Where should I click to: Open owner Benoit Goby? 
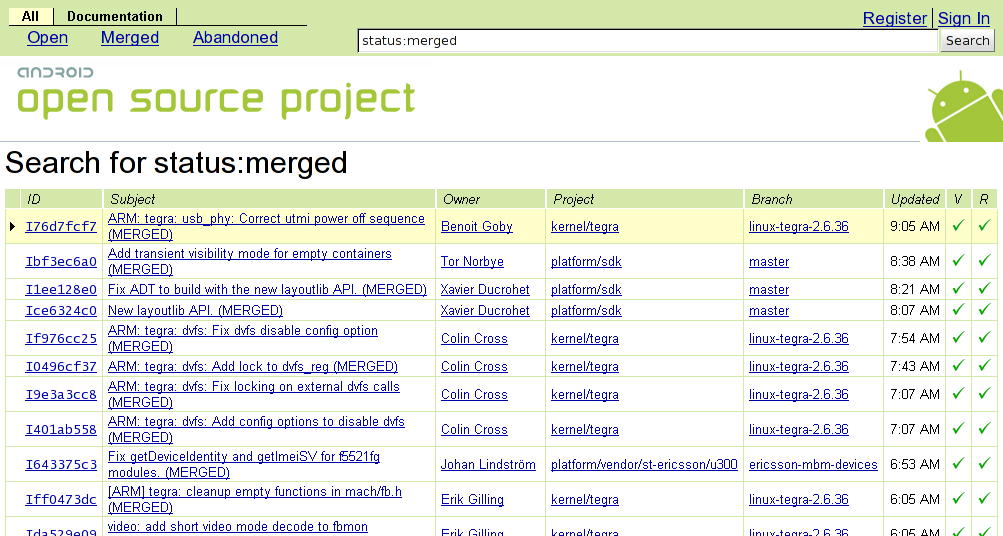click(x=477, y=226)
